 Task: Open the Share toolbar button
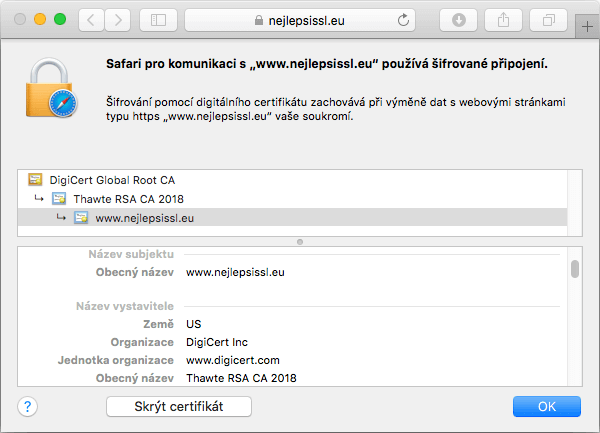(x=503, y=20)
